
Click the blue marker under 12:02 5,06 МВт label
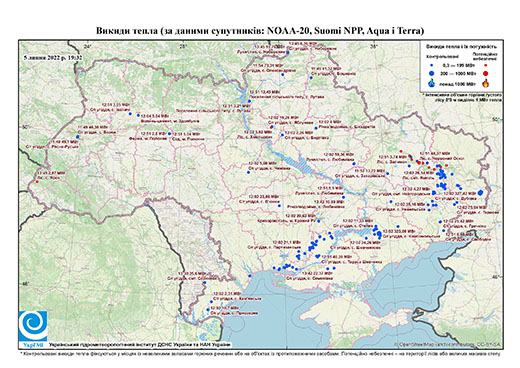click(x=248, y=172)
